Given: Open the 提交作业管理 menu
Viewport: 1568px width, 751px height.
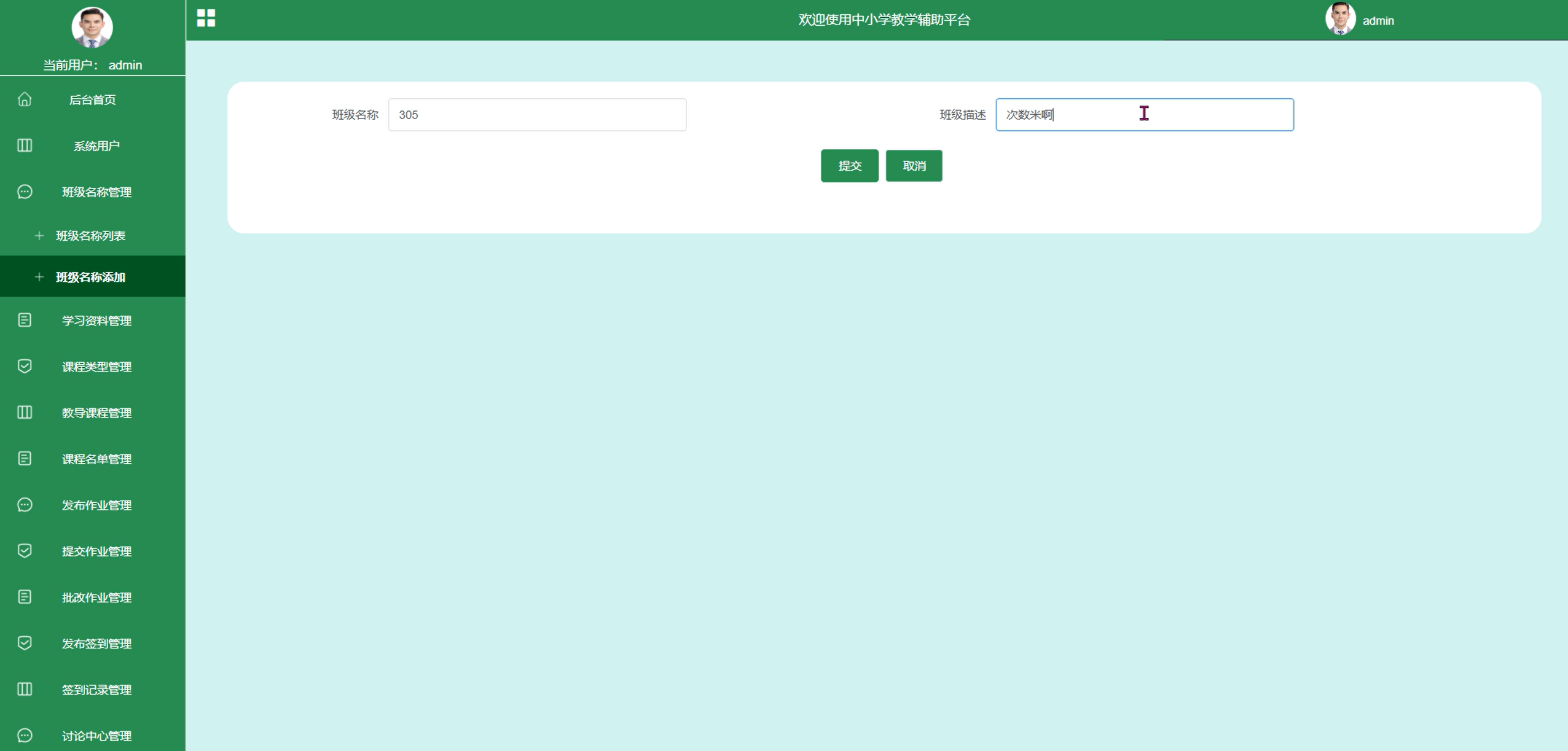Looking at the screenshot, I should coord(96,551).
